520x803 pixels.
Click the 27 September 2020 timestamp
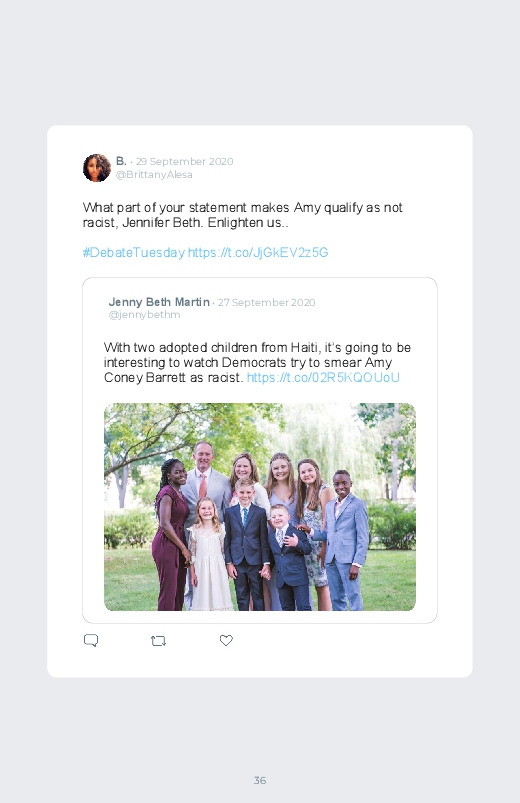[x=266, y=303]
